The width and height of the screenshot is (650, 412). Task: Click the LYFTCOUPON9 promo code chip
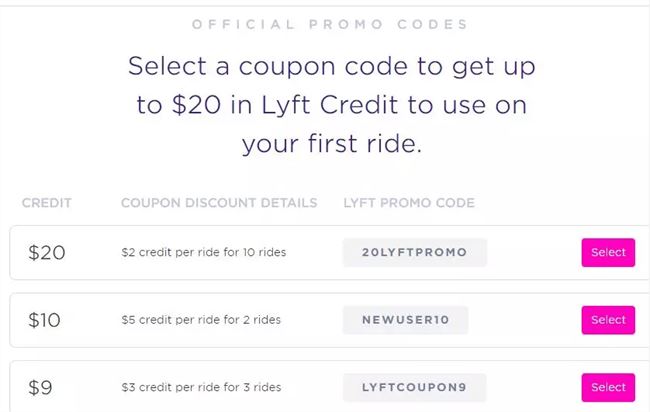click(414, 387)
